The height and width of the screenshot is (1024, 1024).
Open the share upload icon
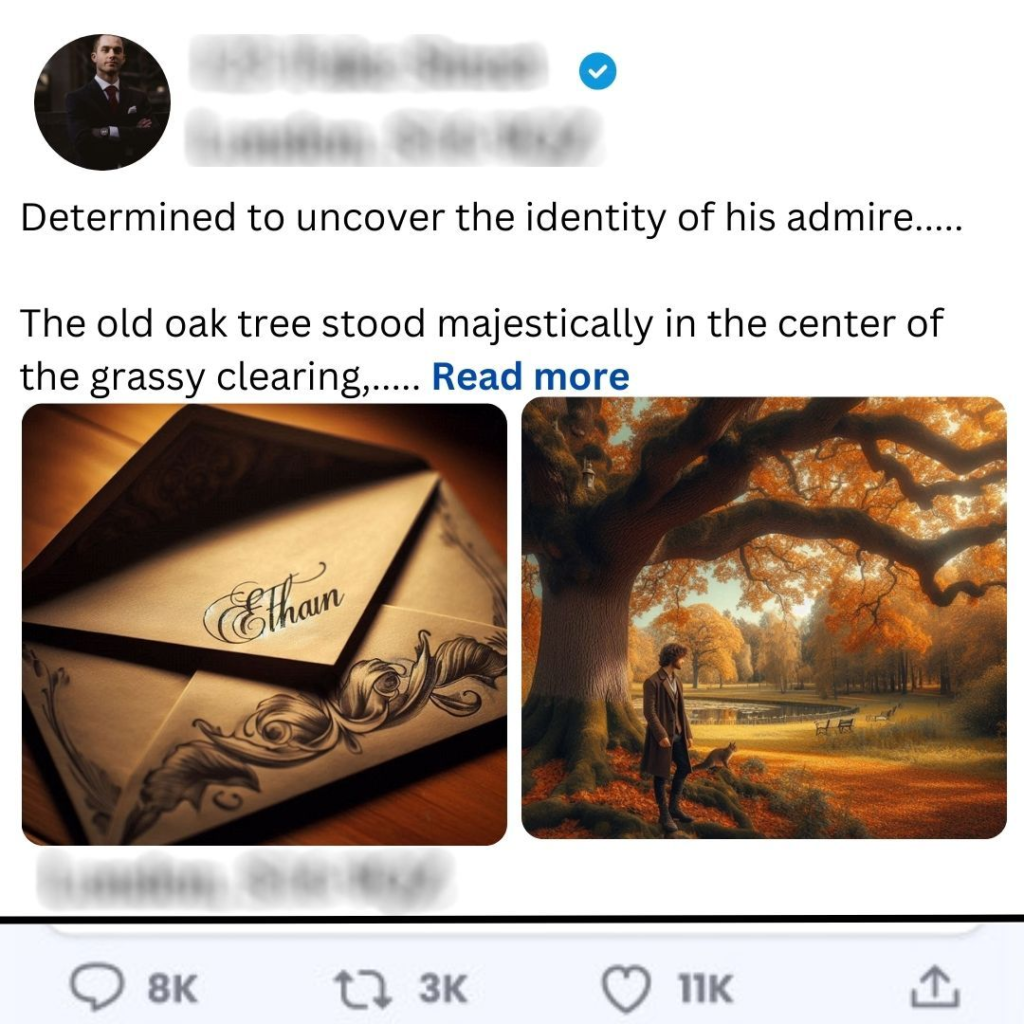[x=935, y=987]
